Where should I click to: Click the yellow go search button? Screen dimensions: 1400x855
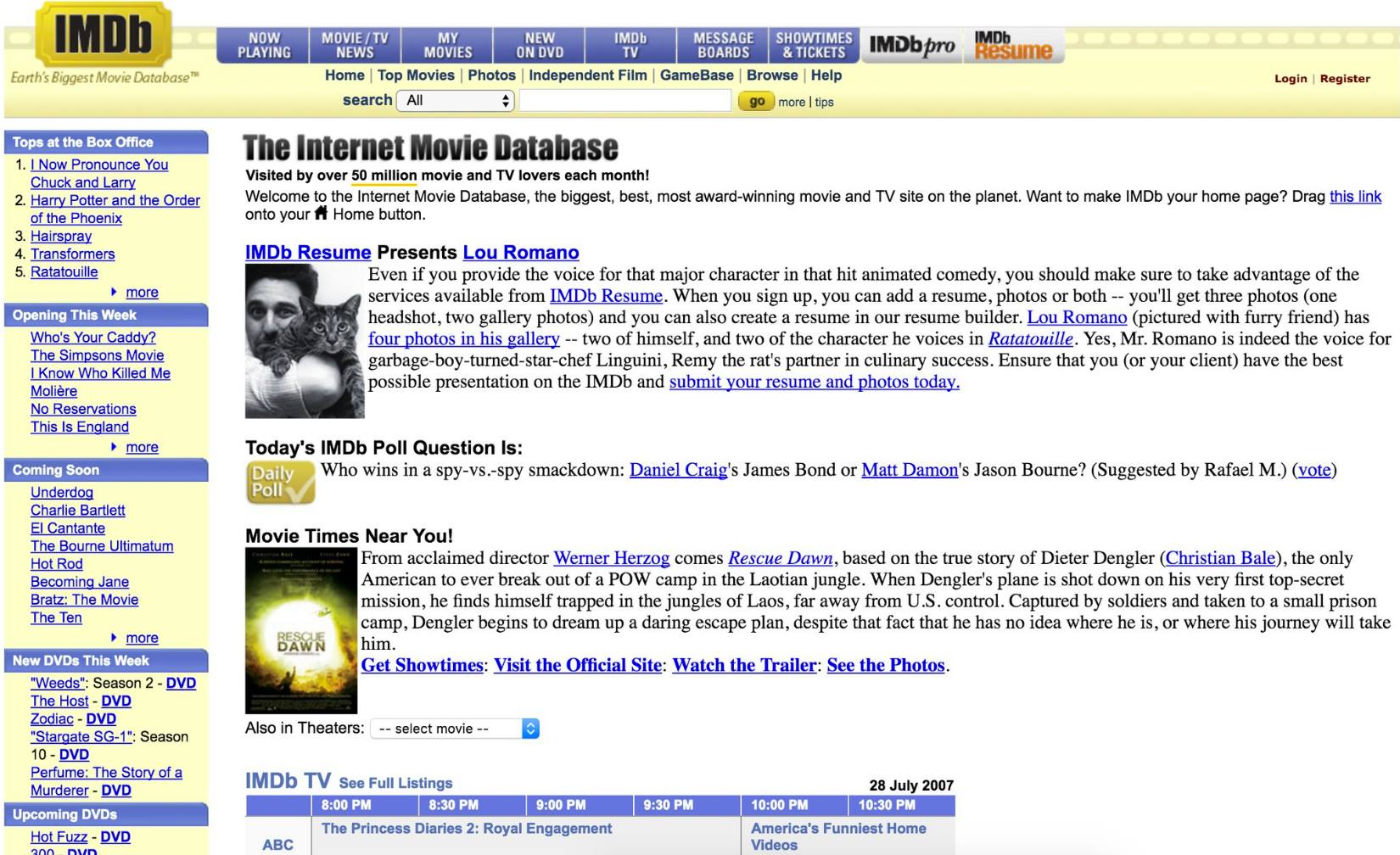tap(755, 102)
